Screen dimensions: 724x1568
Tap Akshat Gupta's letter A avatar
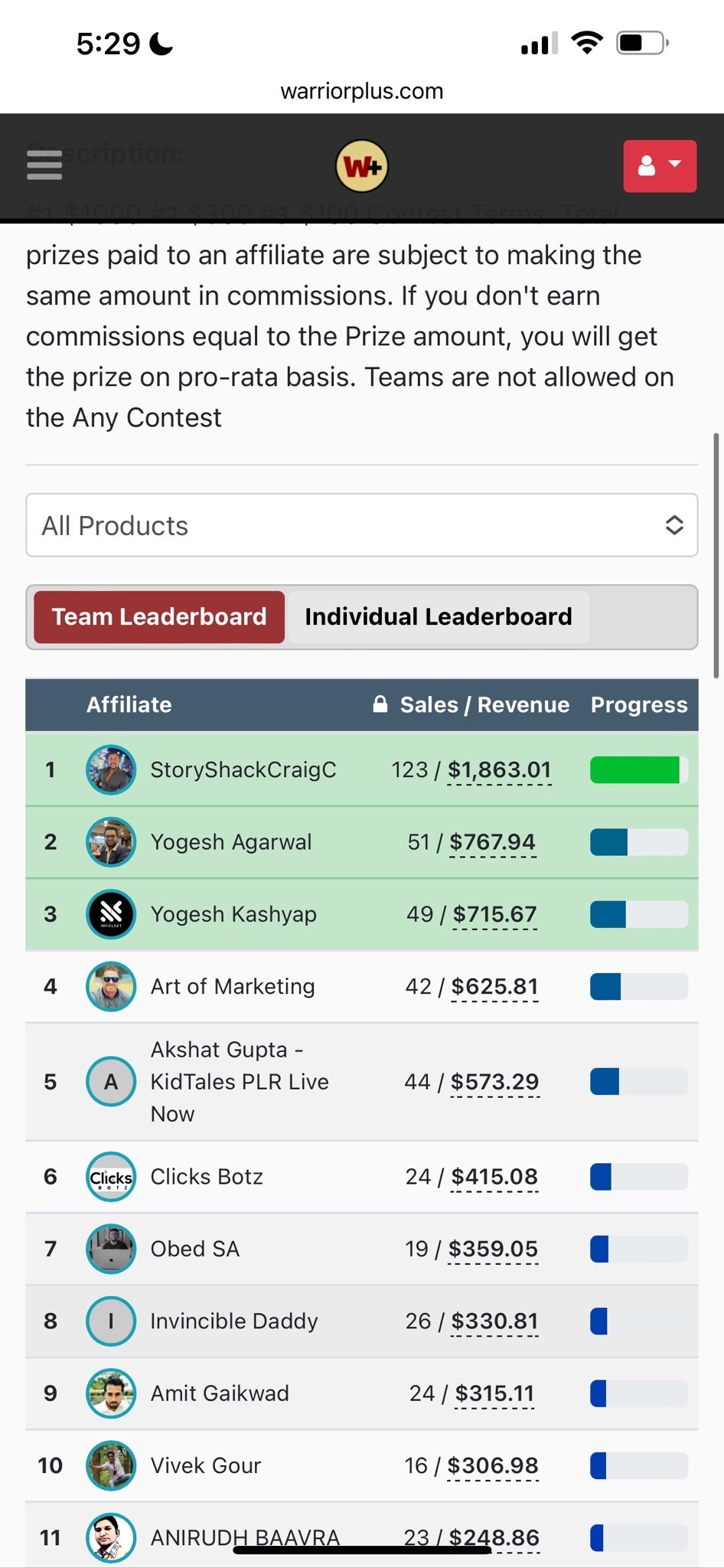(111, 1082)
